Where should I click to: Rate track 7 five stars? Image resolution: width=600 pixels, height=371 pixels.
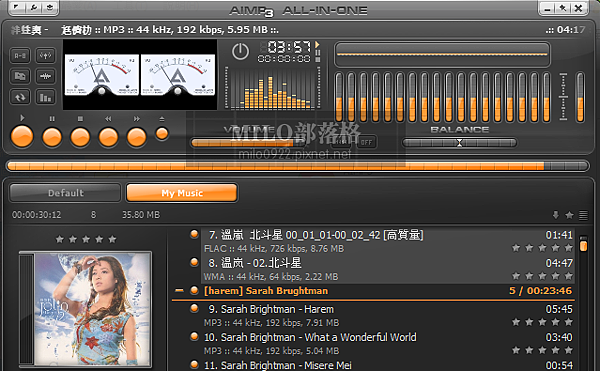tap(569, 248)
